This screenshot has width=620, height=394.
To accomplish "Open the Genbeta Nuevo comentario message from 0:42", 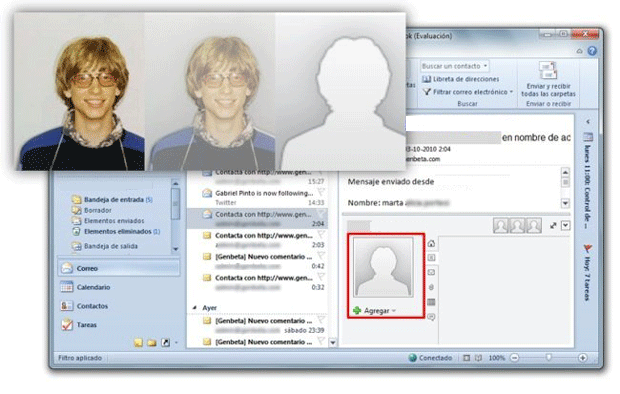I will (257, 261).
